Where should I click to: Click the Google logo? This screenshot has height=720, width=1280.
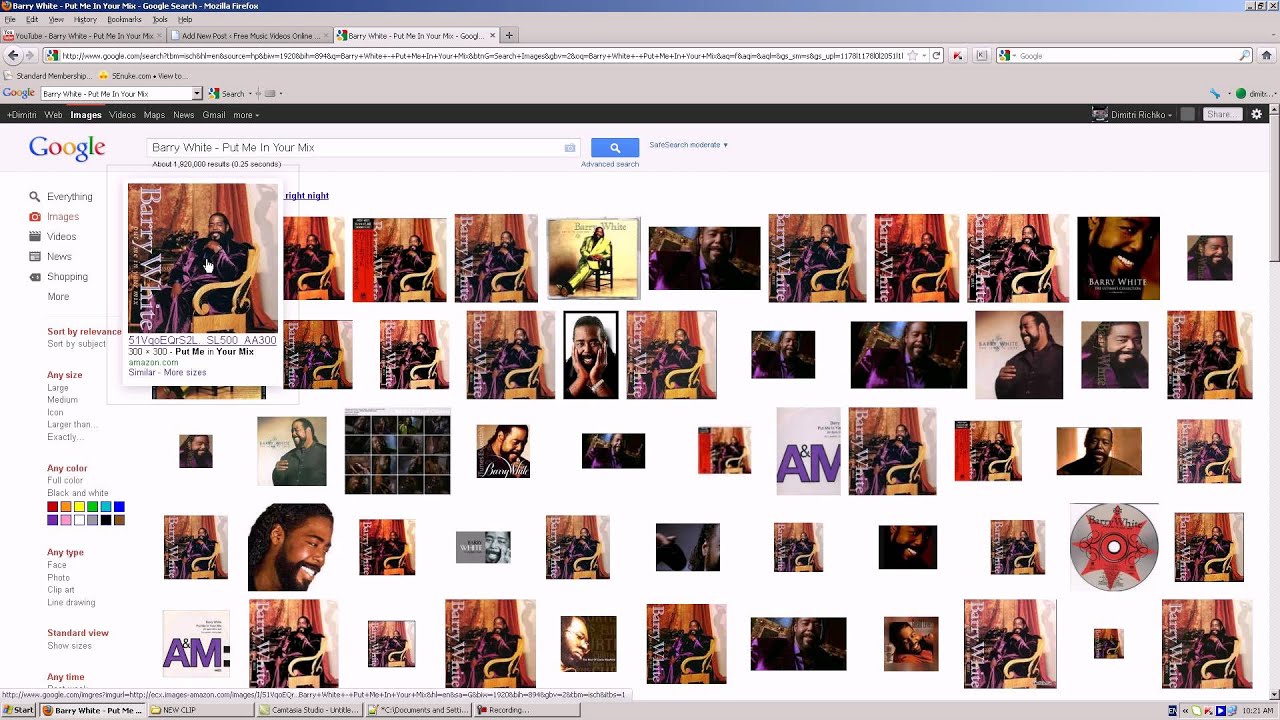pos(67,148)
